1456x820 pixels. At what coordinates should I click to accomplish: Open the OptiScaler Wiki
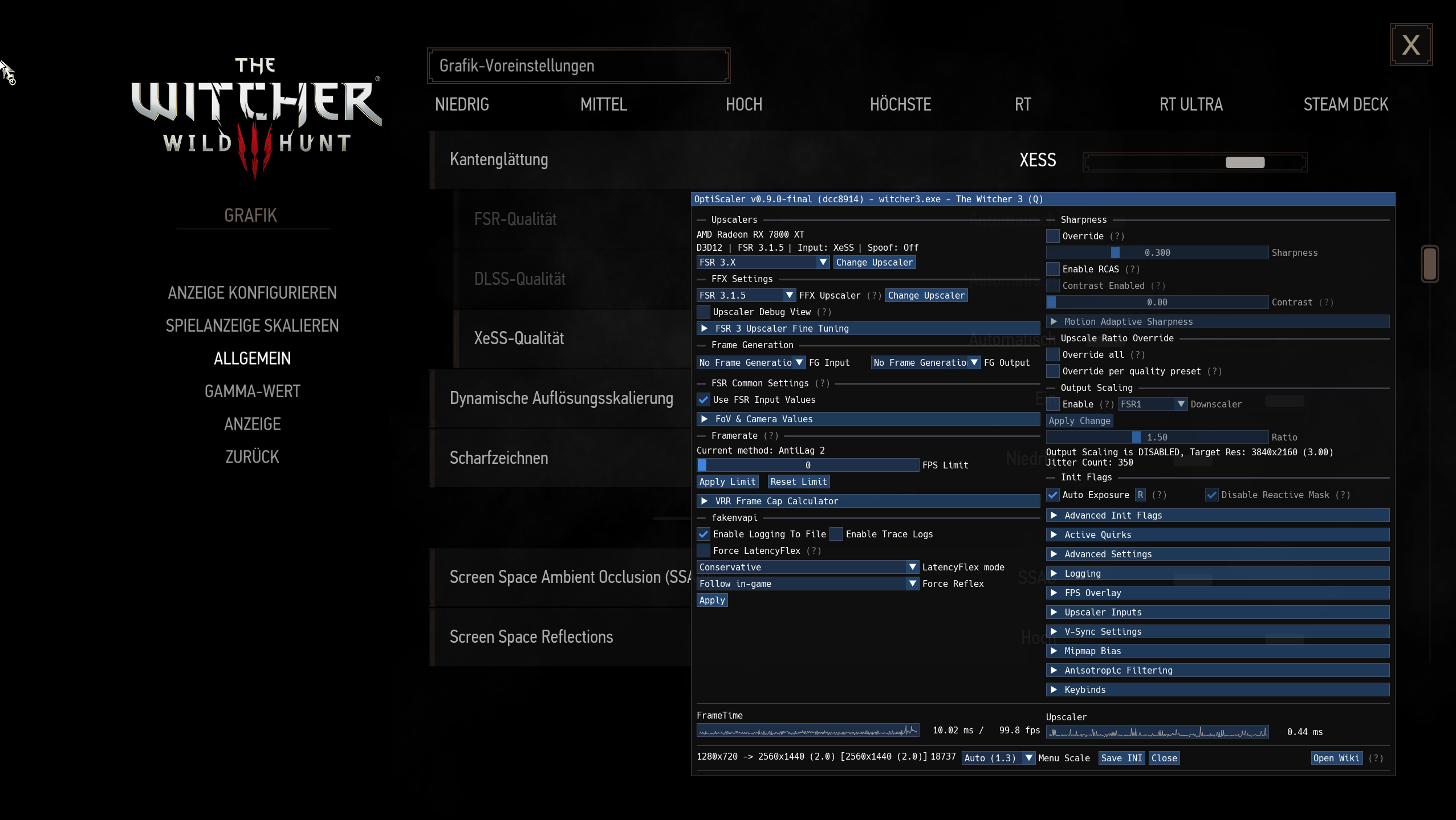pos(1336,758)
